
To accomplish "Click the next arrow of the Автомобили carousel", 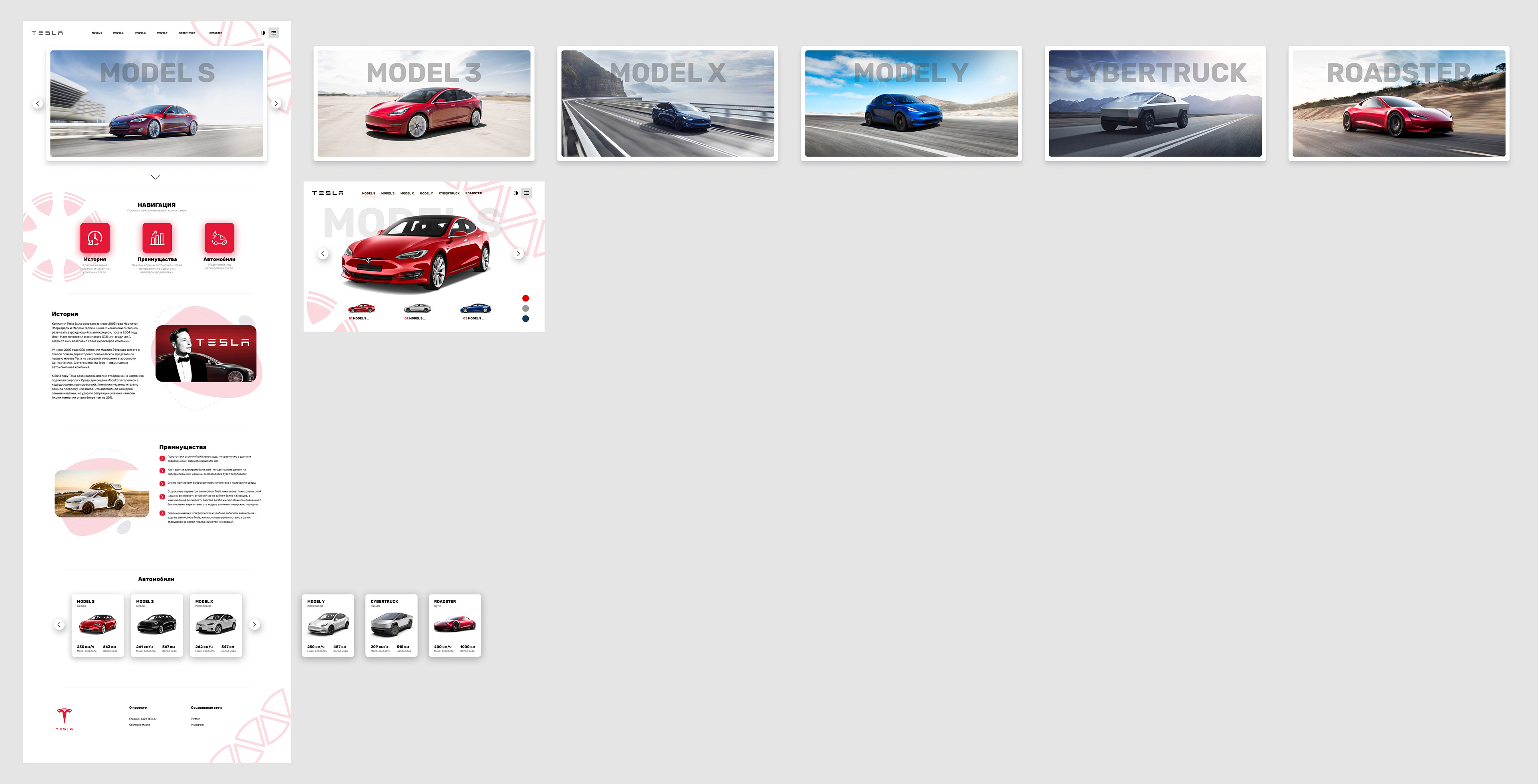I will 254,625.
